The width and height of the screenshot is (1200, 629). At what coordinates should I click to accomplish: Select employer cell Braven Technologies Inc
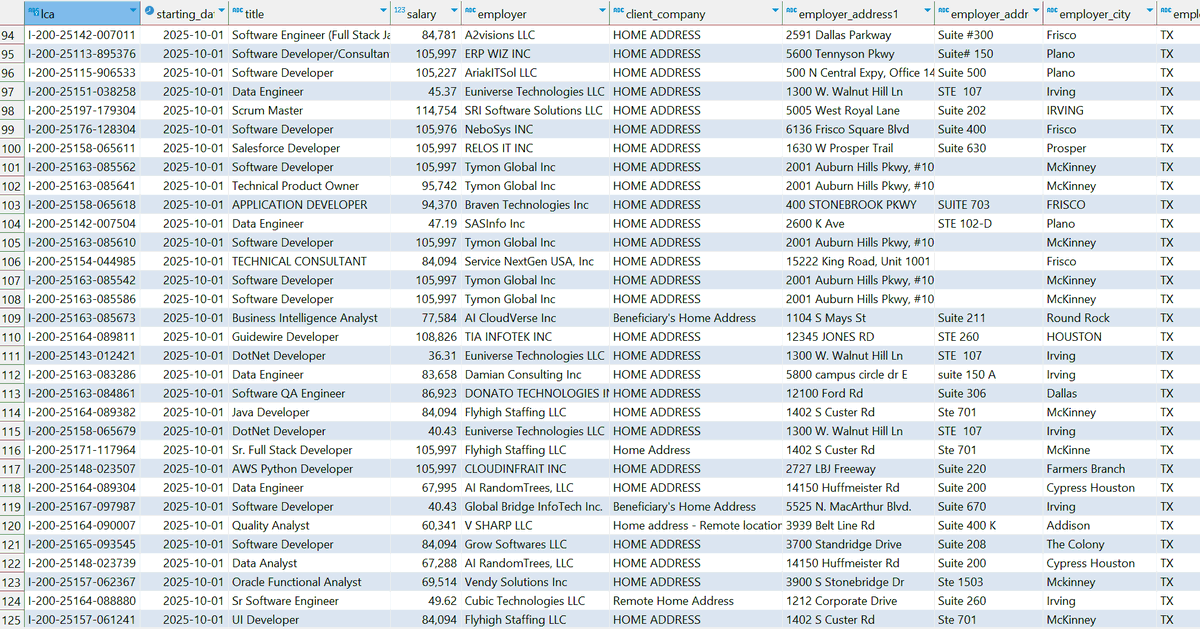(x=535, y=205)
